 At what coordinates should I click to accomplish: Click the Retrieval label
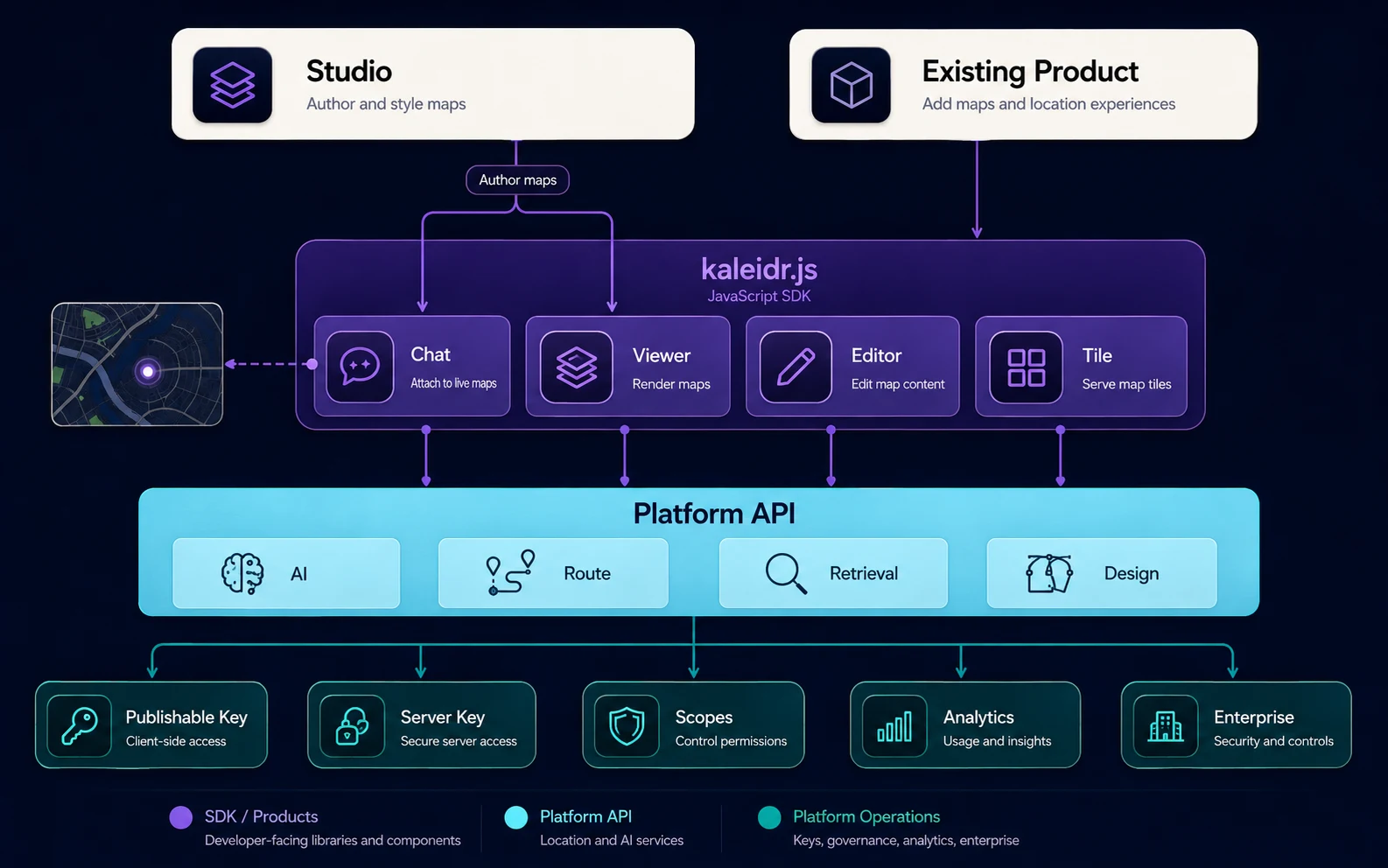pos(864,574)
